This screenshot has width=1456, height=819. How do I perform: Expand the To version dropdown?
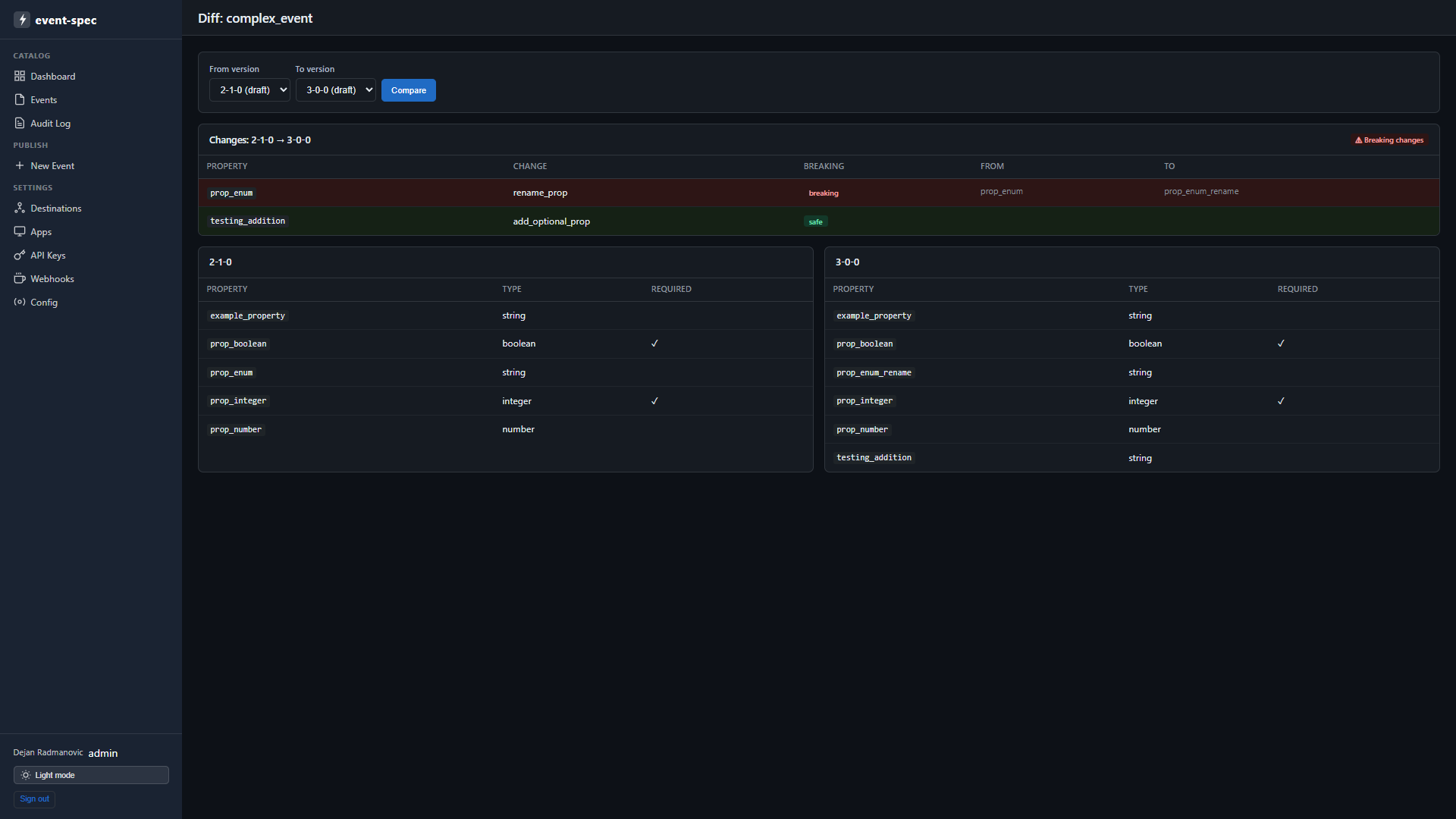click(335, 90)
